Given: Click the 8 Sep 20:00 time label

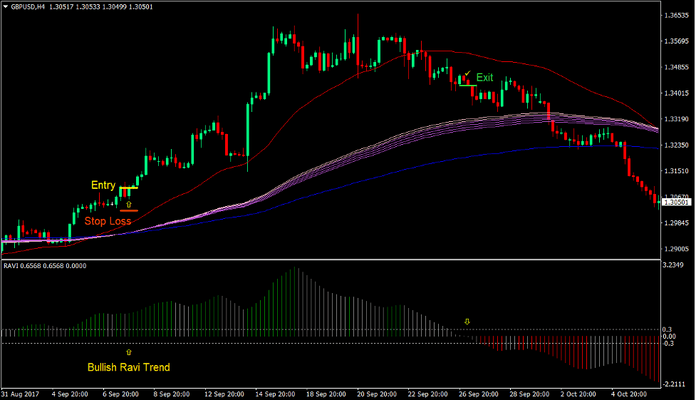Looking at the screenshot, I should [172, 394].
